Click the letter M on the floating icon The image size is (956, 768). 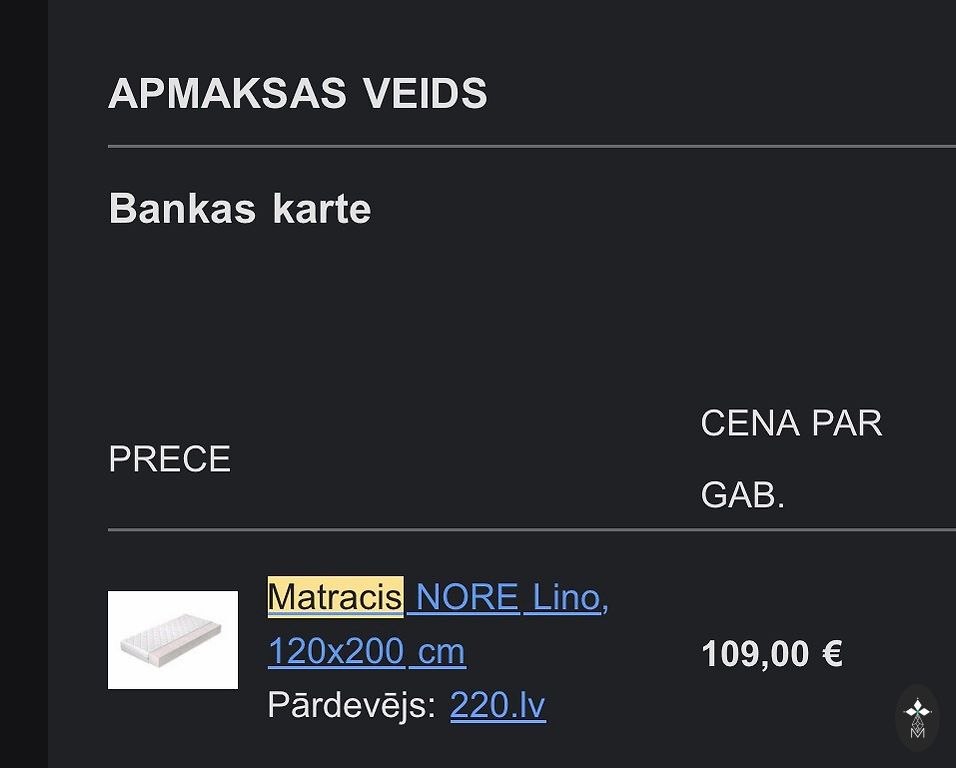(x=917, y=732)
